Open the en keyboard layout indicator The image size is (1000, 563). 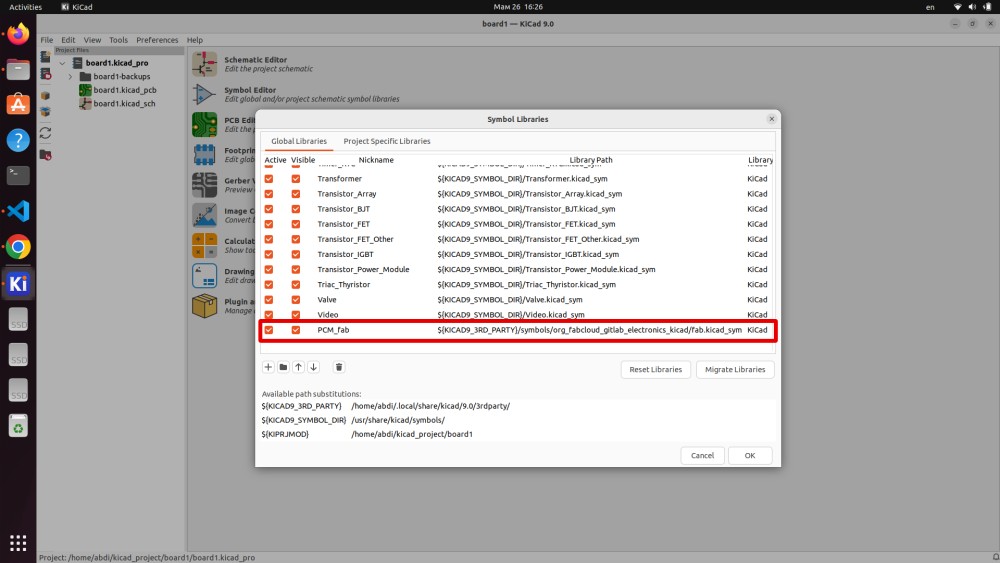(x=930, y=7)
